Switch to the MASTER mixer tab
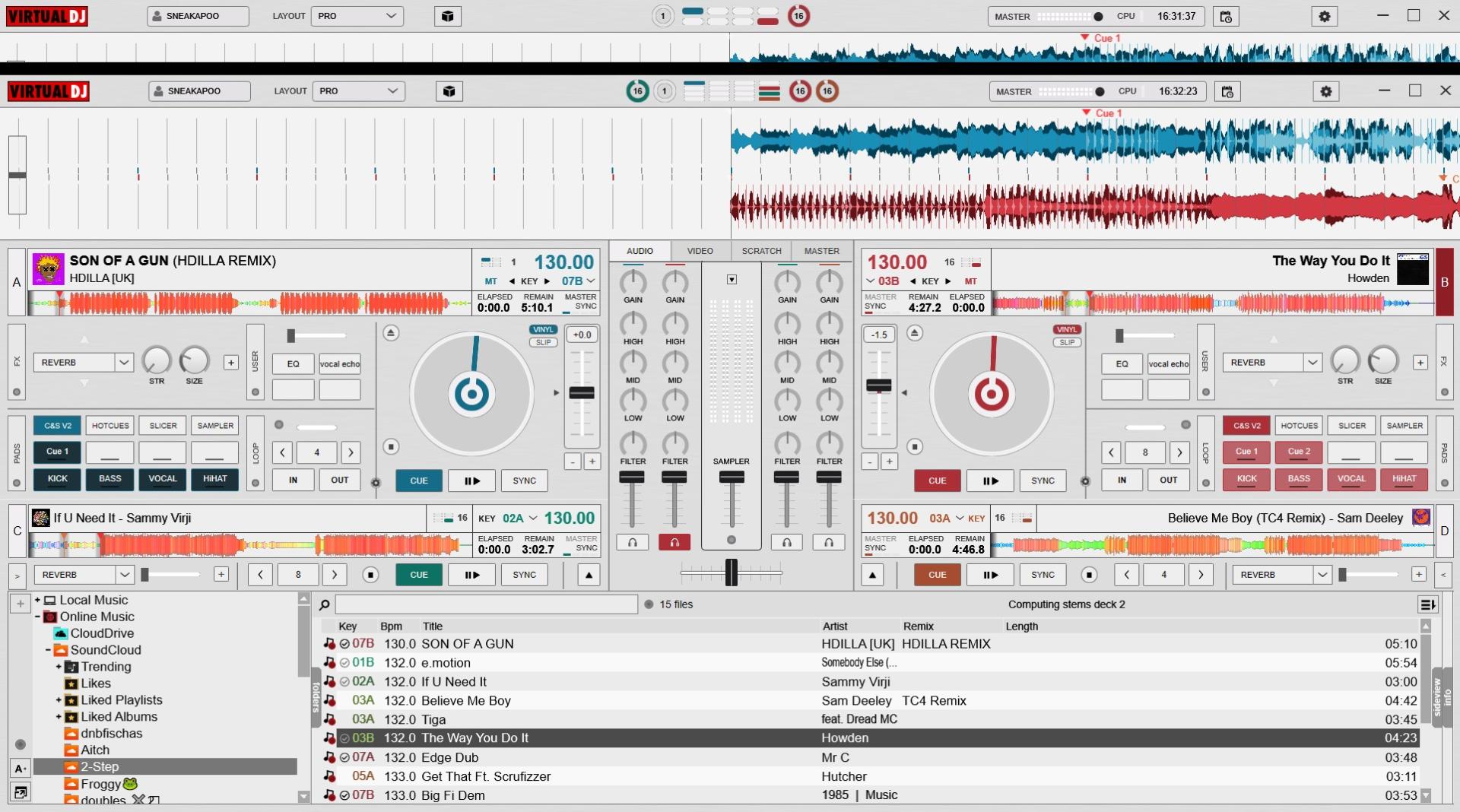The width and height of the screenshot is (1460, 812). [822, 251]
